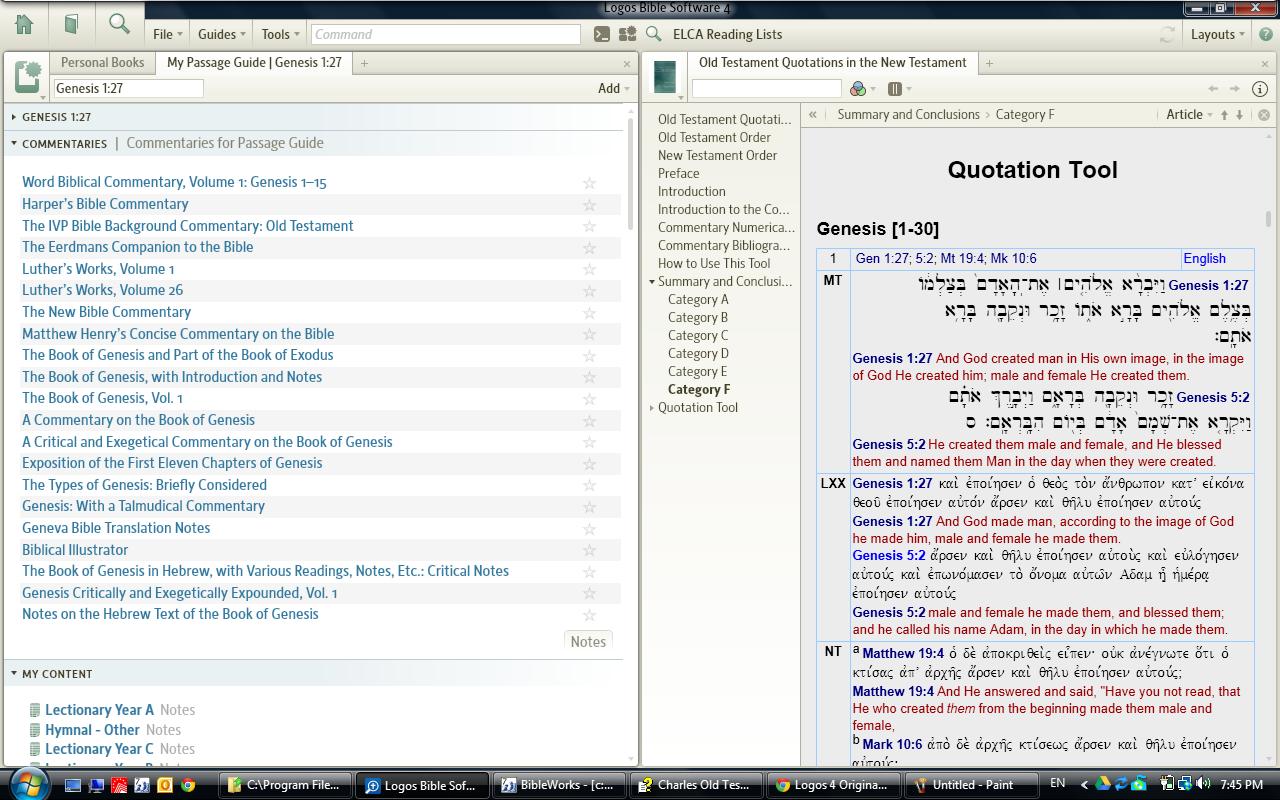Screen dimensions: 1280x800
Task: Go to the Home page icon
Action: click(x=23, y=25)
